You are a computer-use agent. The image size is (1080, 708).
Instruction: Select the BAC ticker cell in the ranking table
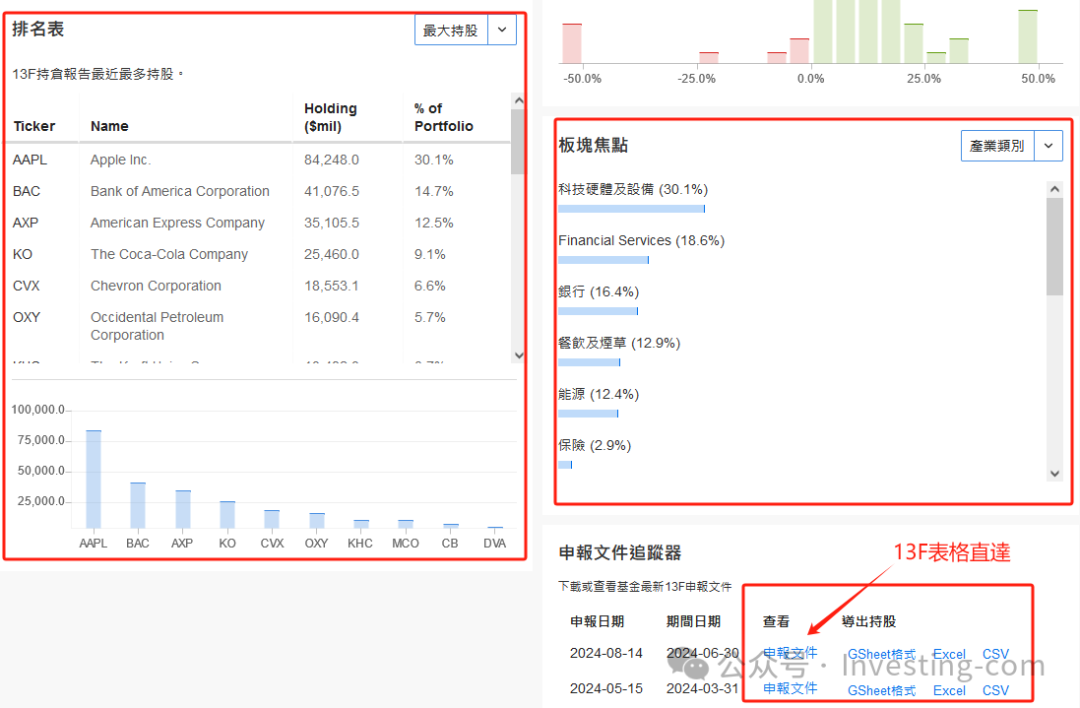tap(26, 191)
